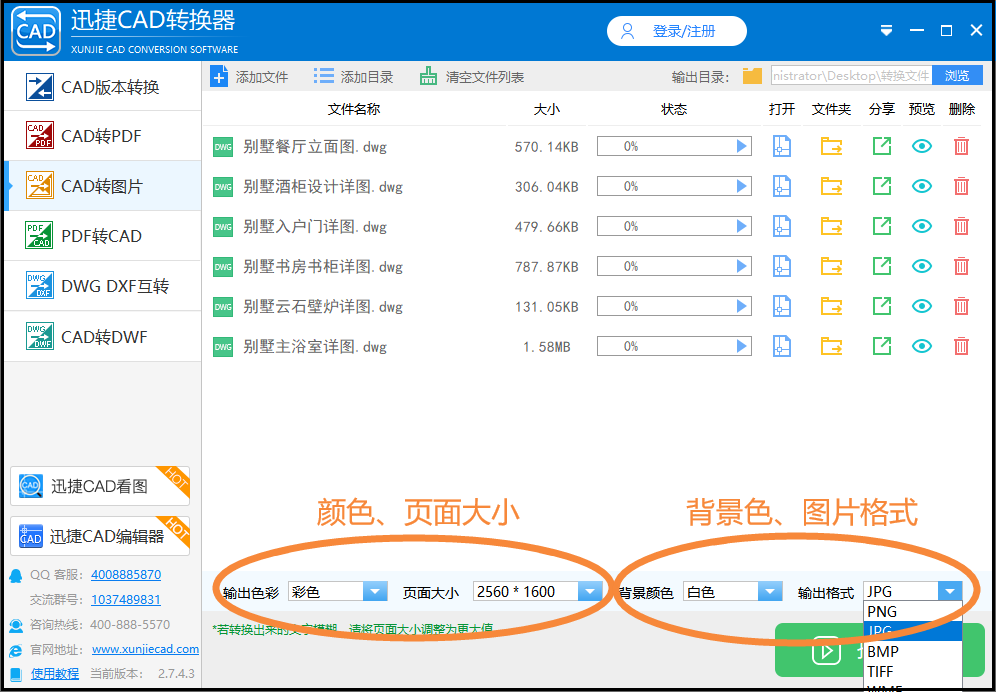Preview 别墅主浴室详图.dwg with eye icon
996x692 pixels.
click(922, 346)
